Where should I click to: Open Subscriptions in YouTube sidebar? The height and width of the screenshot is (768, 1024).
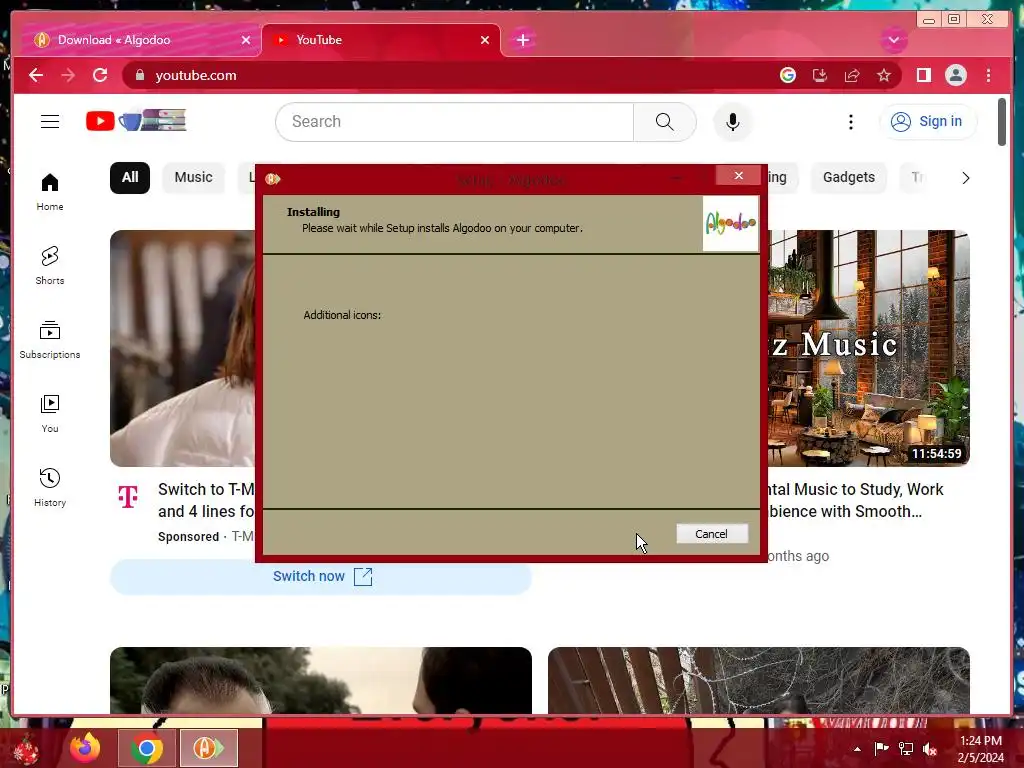tap(50, 340)
